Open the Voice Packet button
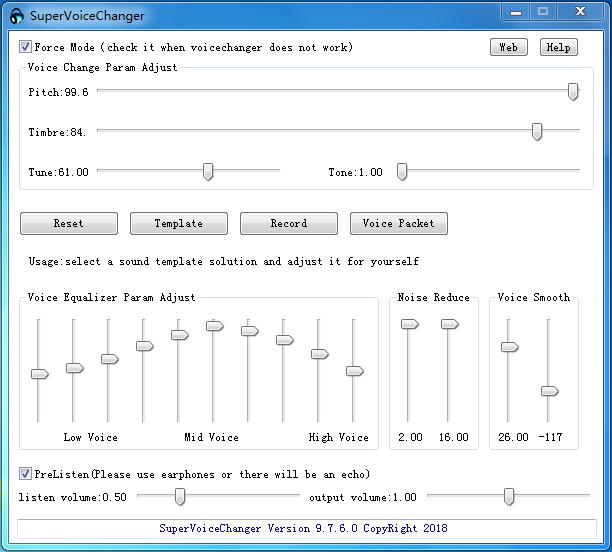 click(398, 223)
